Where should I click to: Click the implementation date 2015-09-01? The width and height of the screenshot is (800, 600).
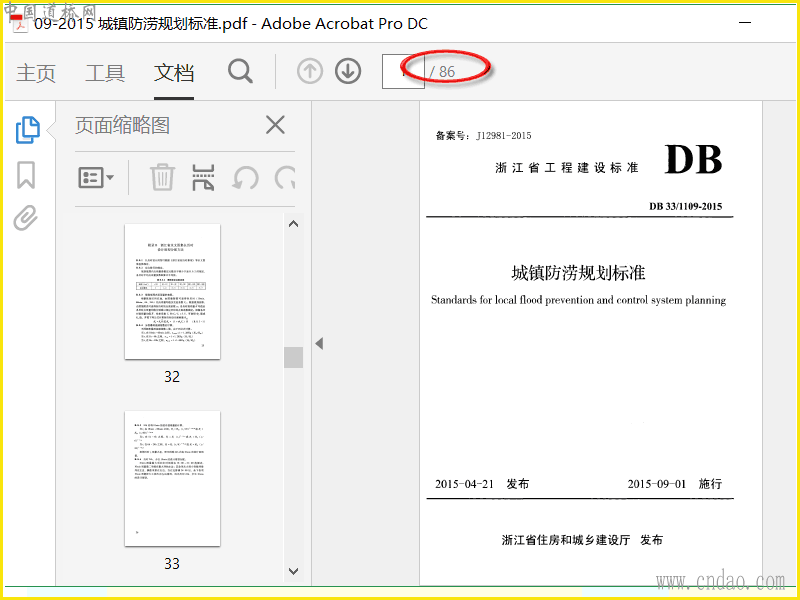pyautogui.click(x=657, y=484)
